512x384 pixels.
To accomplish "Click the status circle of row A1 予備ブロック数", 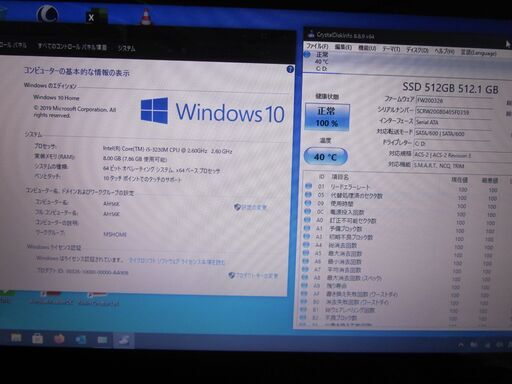I will coord(307,228).
